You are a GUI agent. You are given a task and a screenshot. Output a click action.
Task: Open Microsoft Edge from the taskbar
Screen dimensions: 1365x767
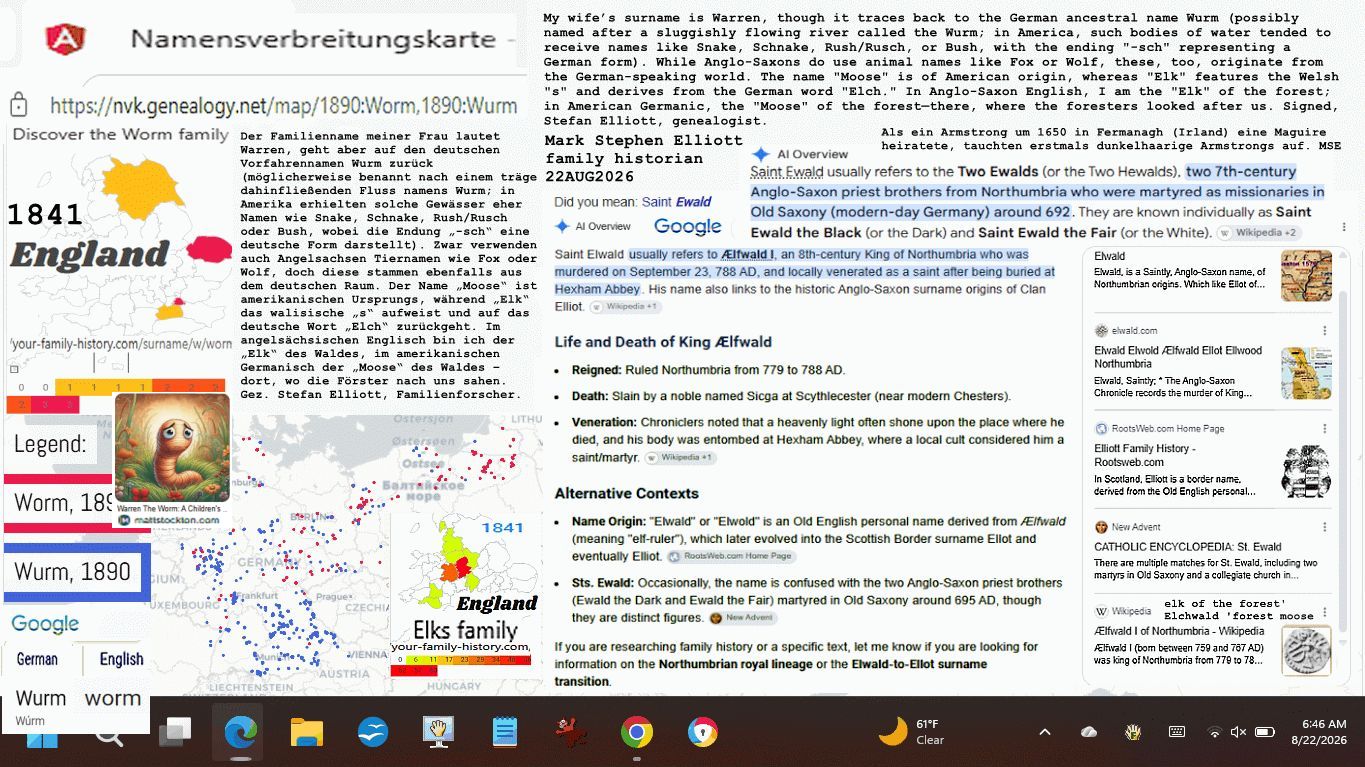coord(240,733)
